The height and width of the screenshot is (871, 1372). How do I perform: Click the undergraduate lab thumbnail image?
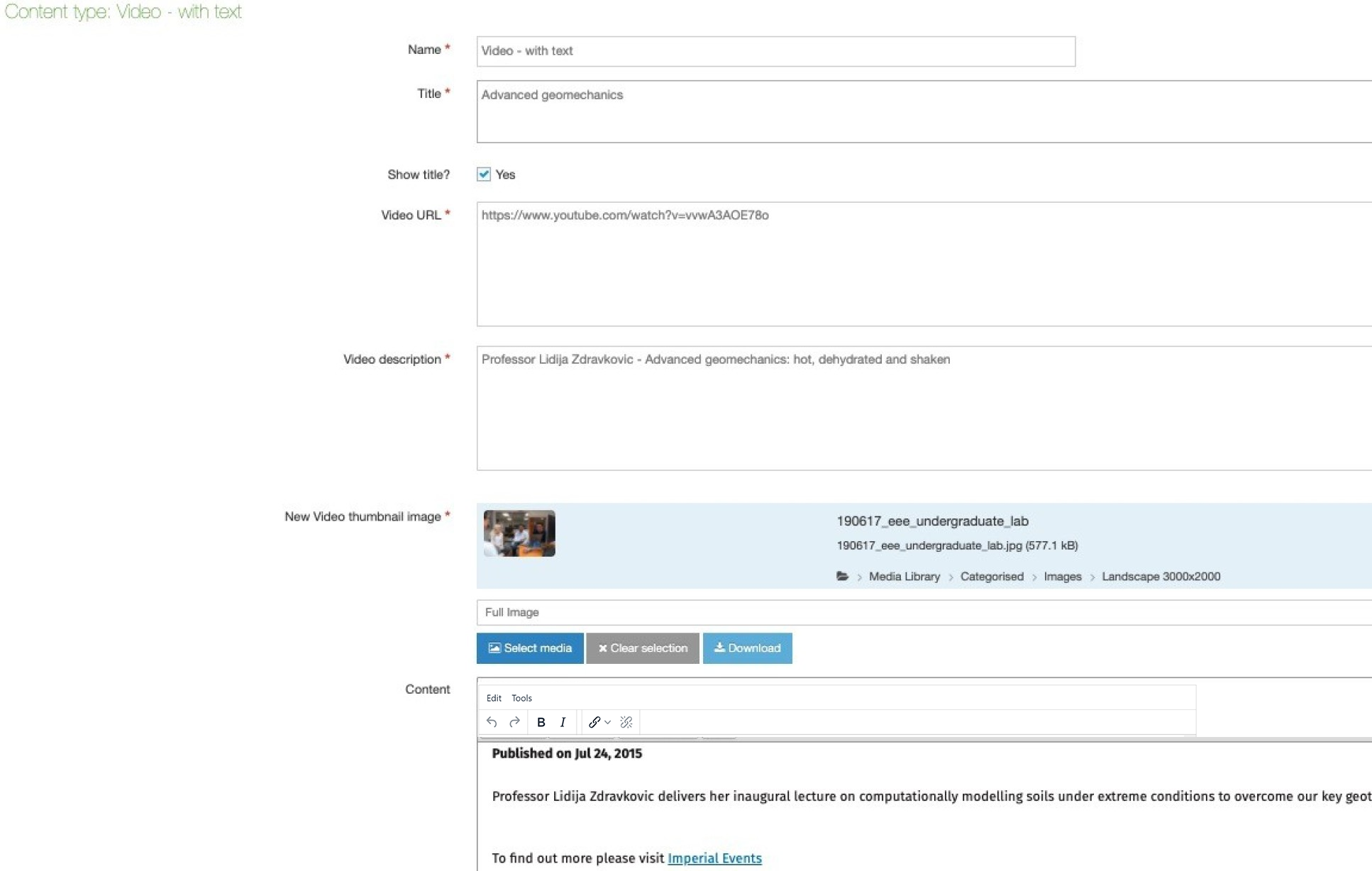pos(519,533)
